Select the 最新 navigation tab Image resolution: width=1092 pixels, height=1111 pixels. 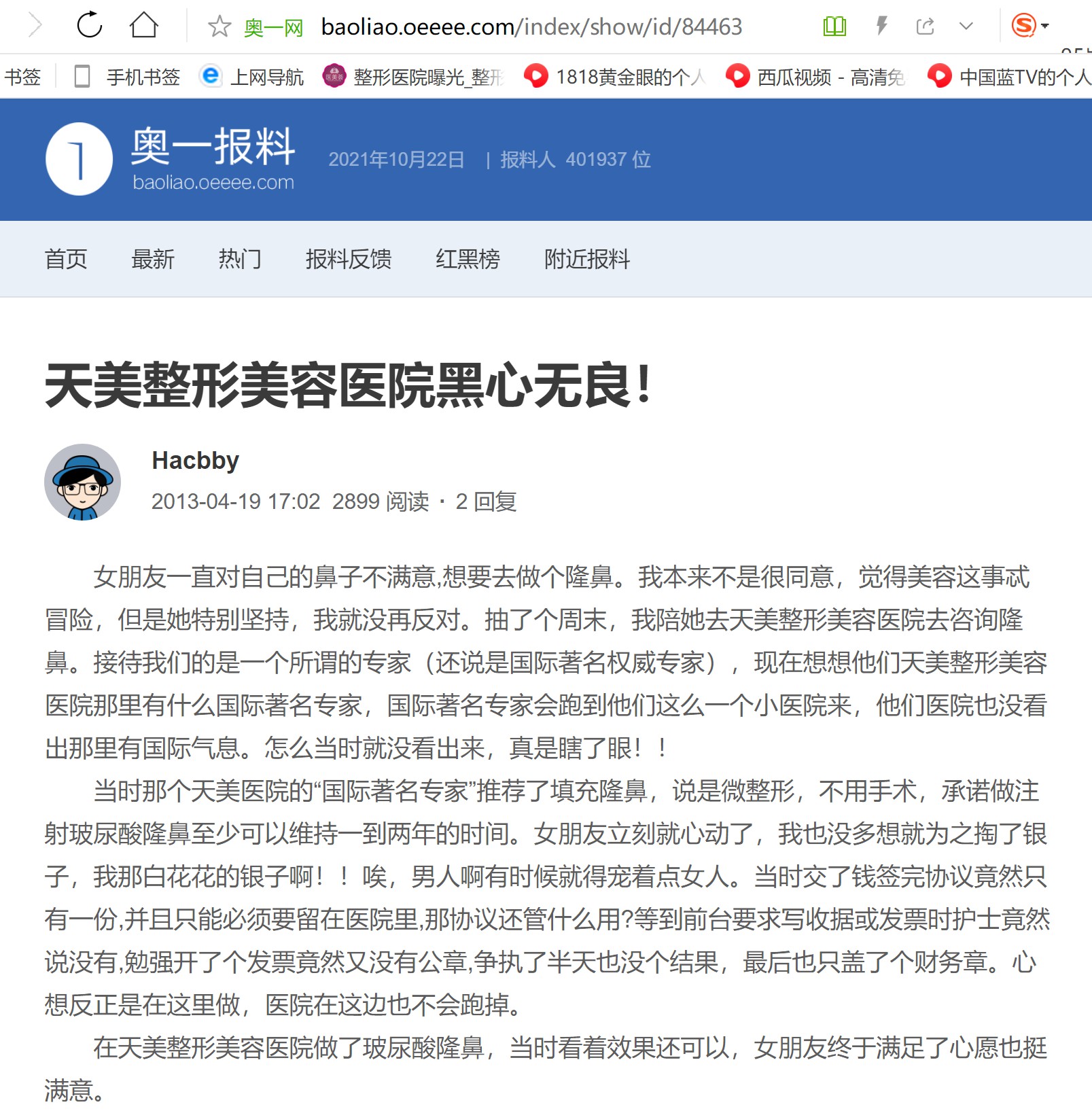[153, 259]
